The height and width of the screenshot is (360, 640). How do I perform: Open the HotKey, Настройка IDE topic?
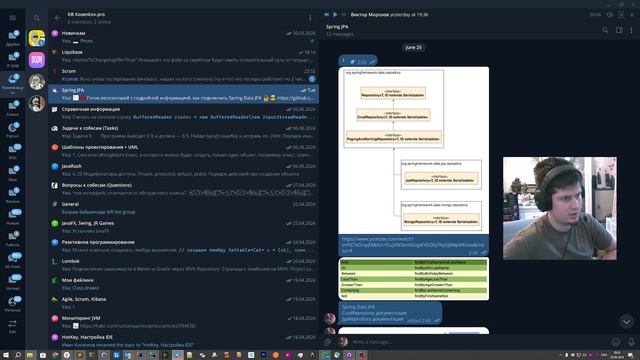click(184, 340)
